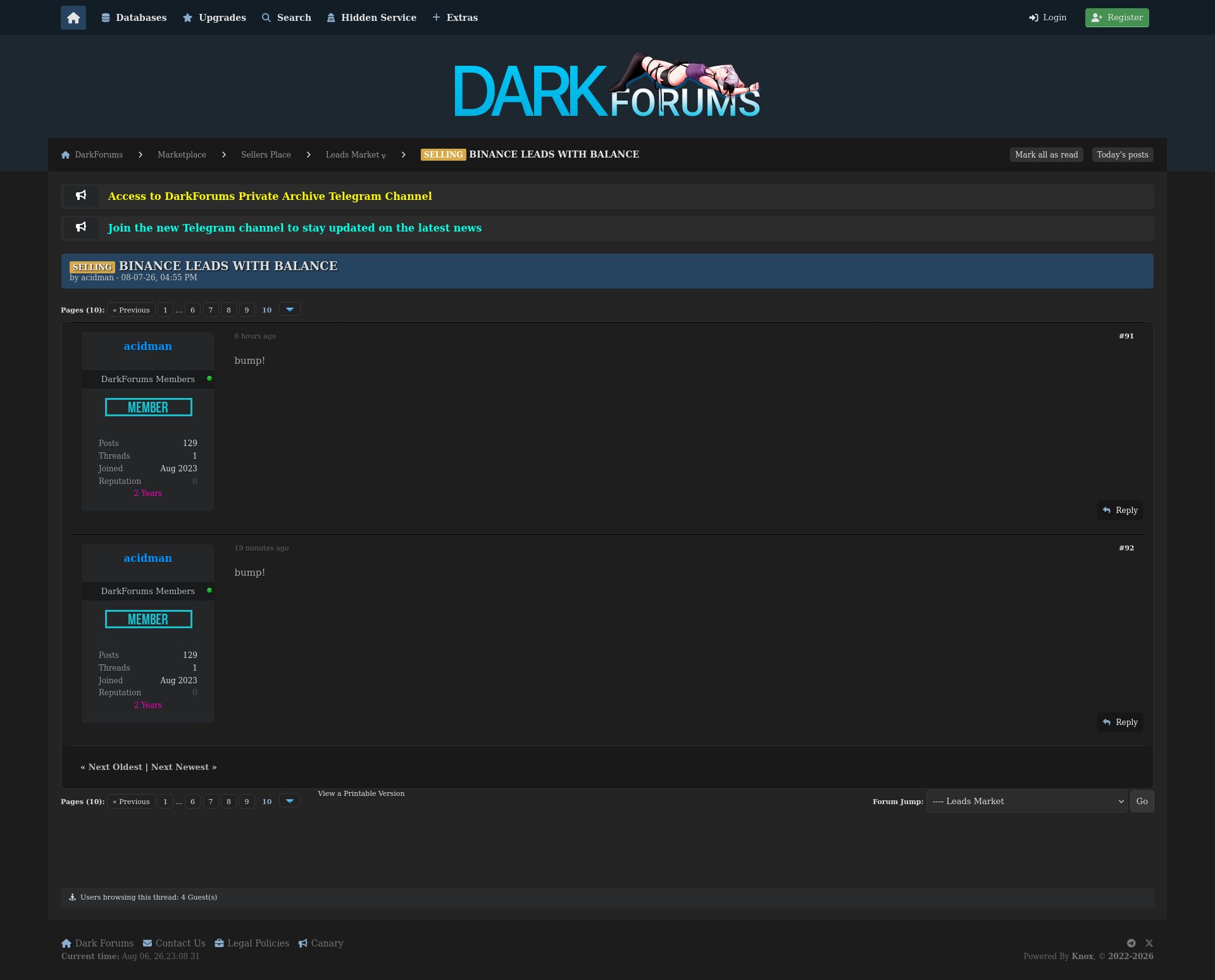
Task: Click the Next Oldest thread link
Action: tap(115, 767)
